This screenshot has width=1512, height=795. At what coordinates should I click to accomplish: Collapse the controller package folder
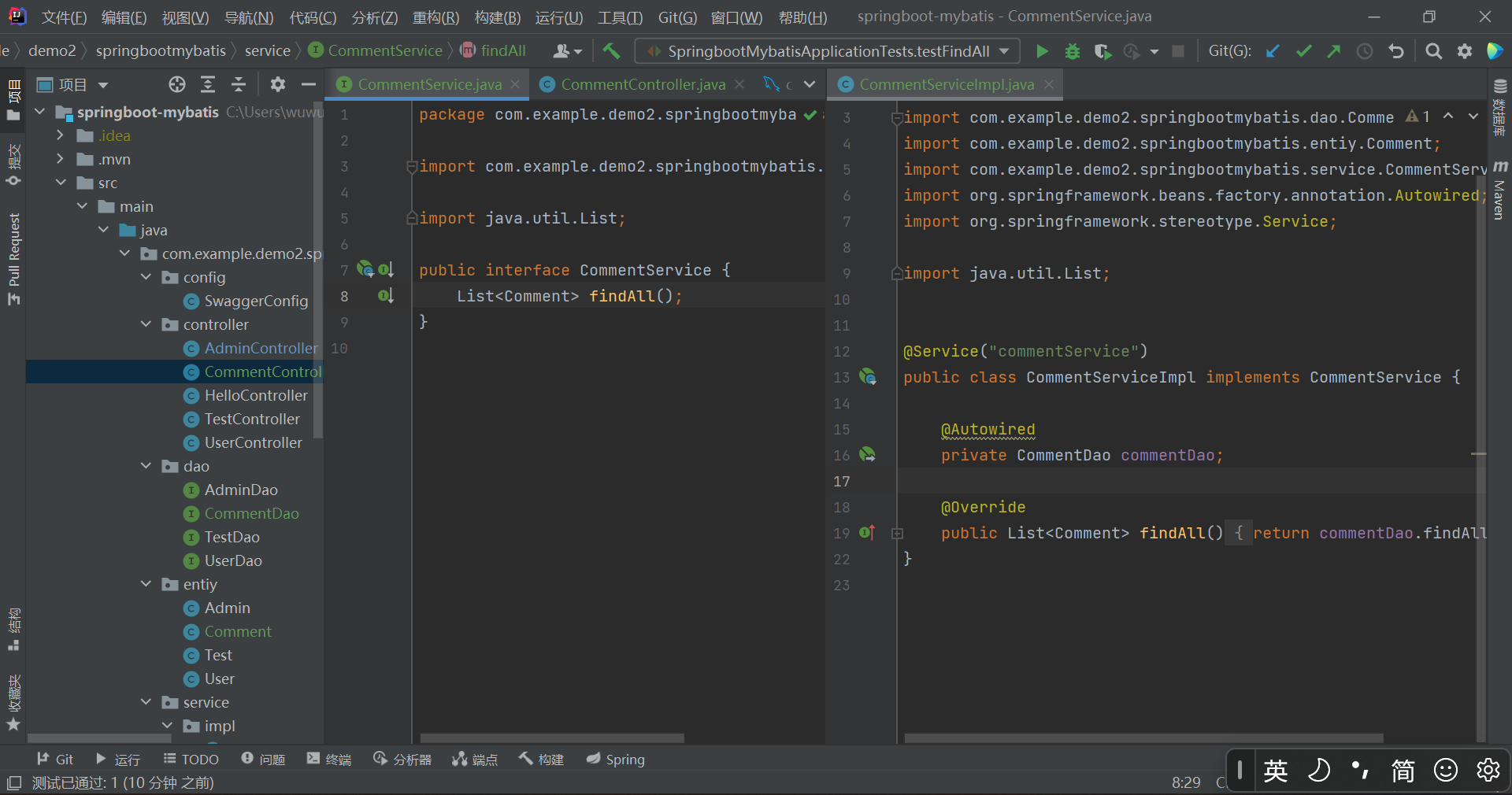146,324
